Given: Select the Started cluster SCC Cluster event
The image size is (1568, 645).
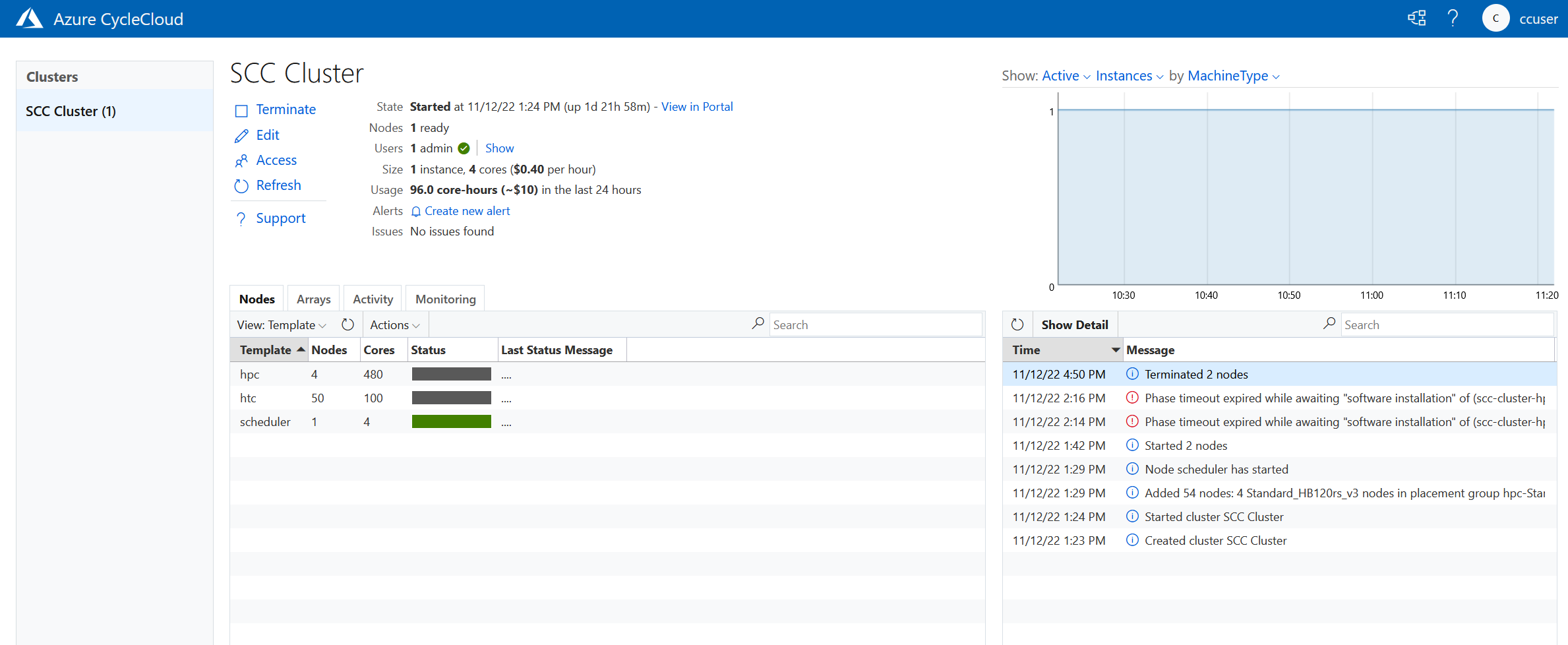Looking at the screenshot, I should click(1280, 516).
